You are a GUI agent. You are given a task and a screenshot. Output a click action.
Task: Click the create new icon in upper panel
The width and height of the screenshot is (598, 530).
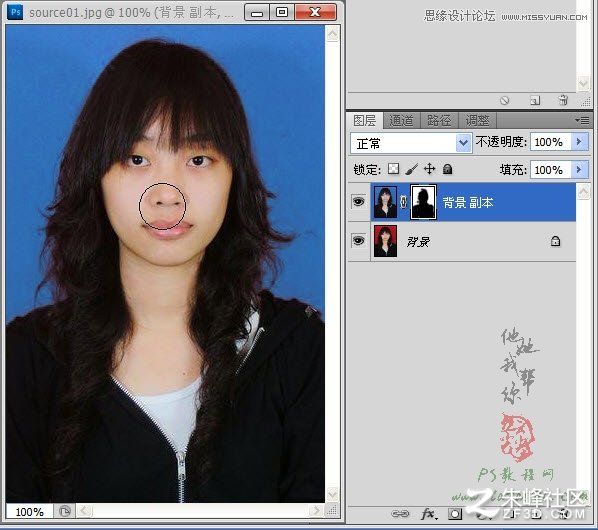coord(535,101)
